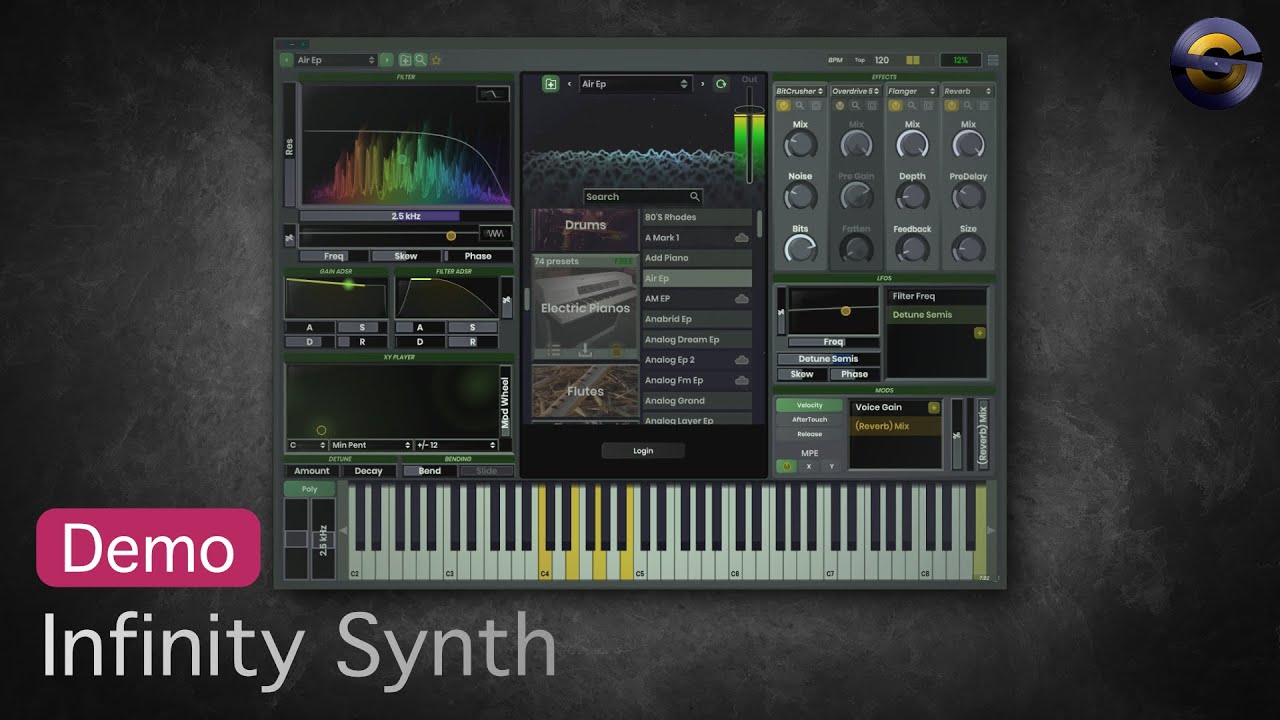This screenshot has width=1280, height=720.
Task: Toggle Overdrive effect power button
Action: pos(840,105)
